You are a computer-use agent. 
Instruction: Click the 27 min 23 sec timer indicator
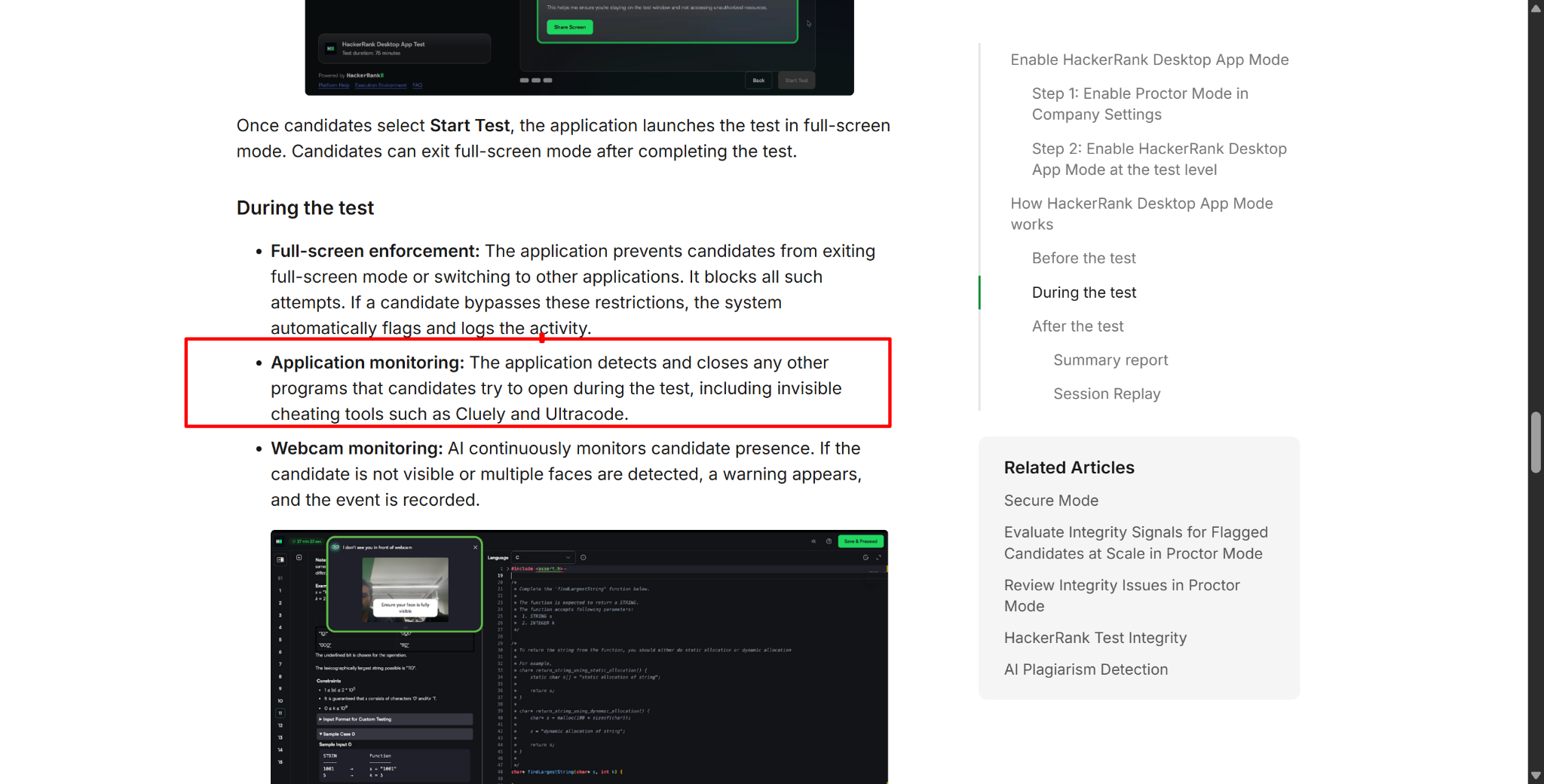click(x=307, y=541)
